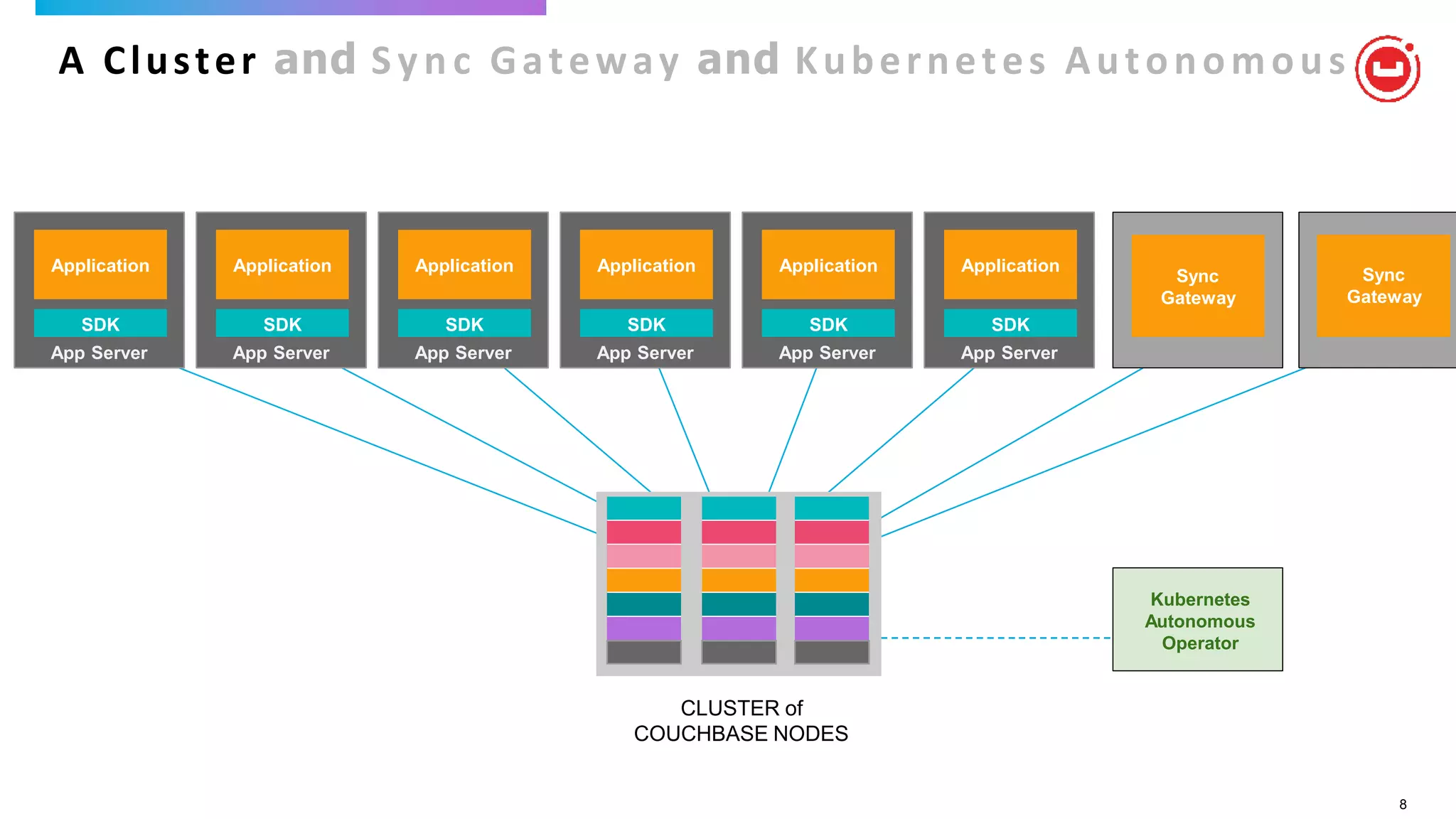
Task: Click the dark teal block in the left cluster node
Action: point(644,604)
